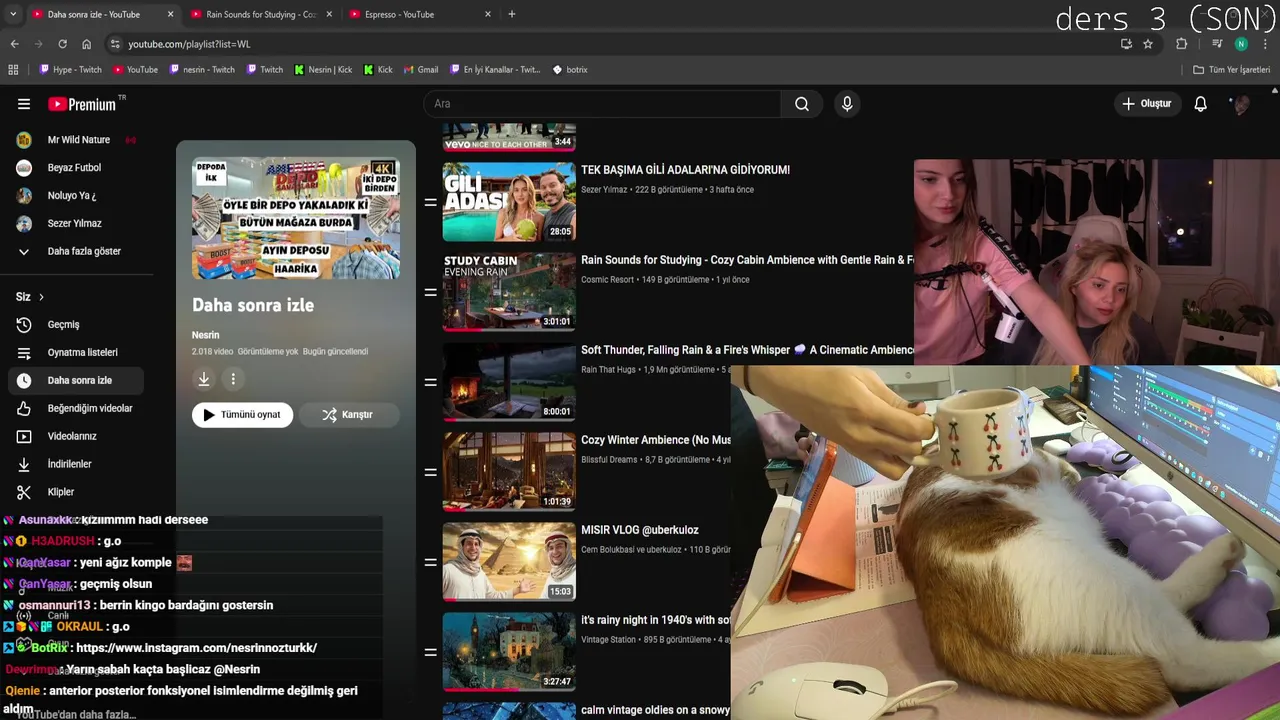Screen dimensions: 1280x720
Task: Grab reorder handle of Gili Adaları video
Action: tap(430, 202)
